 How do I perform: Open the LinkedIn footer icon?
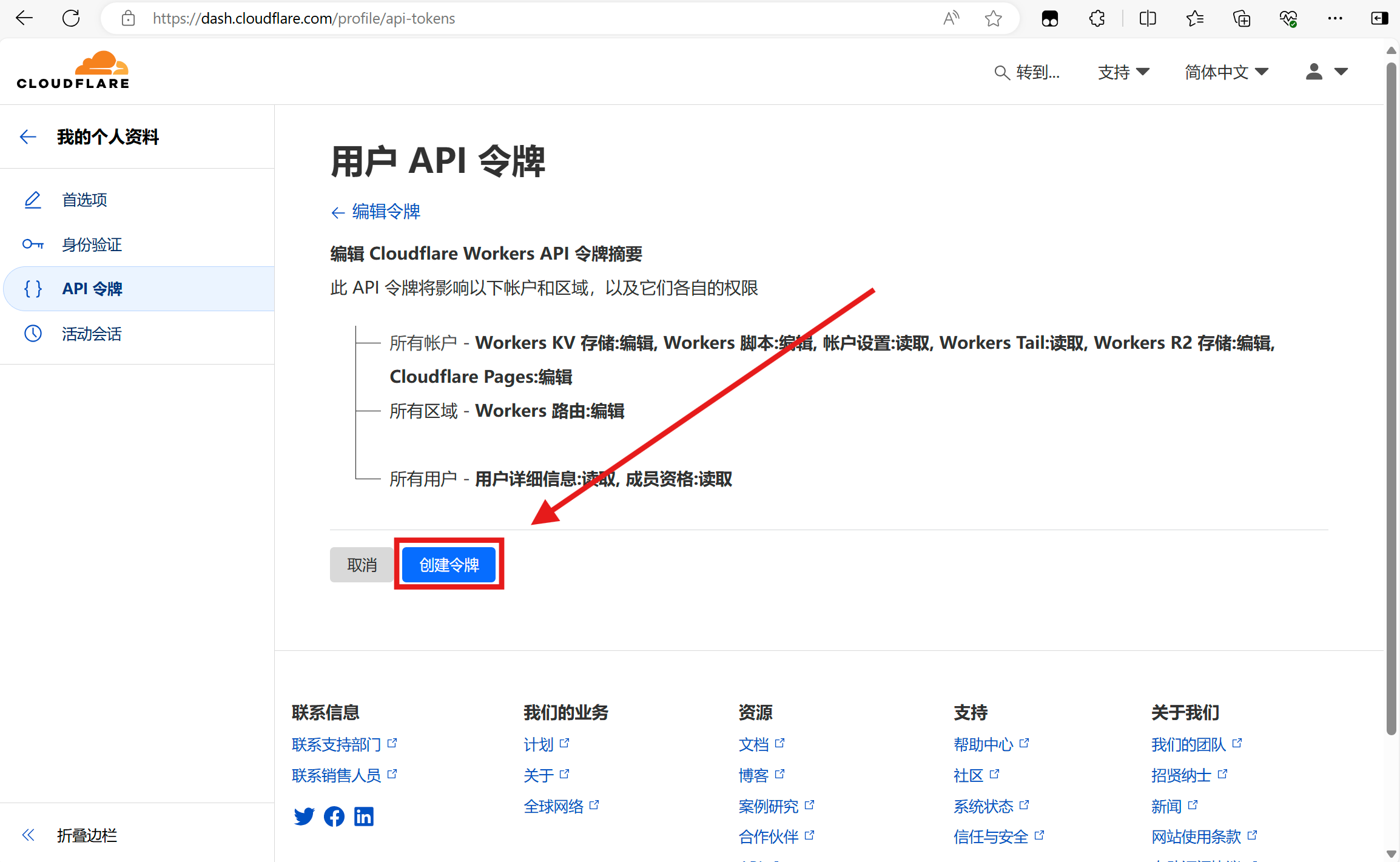pyautogui.click(x=364, y=817)
